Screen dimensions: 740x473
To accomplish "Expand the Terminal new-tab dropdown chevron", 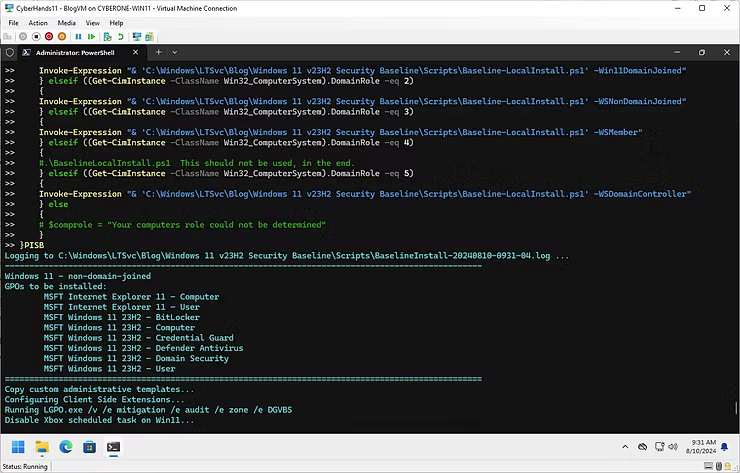I will (175, 52).
